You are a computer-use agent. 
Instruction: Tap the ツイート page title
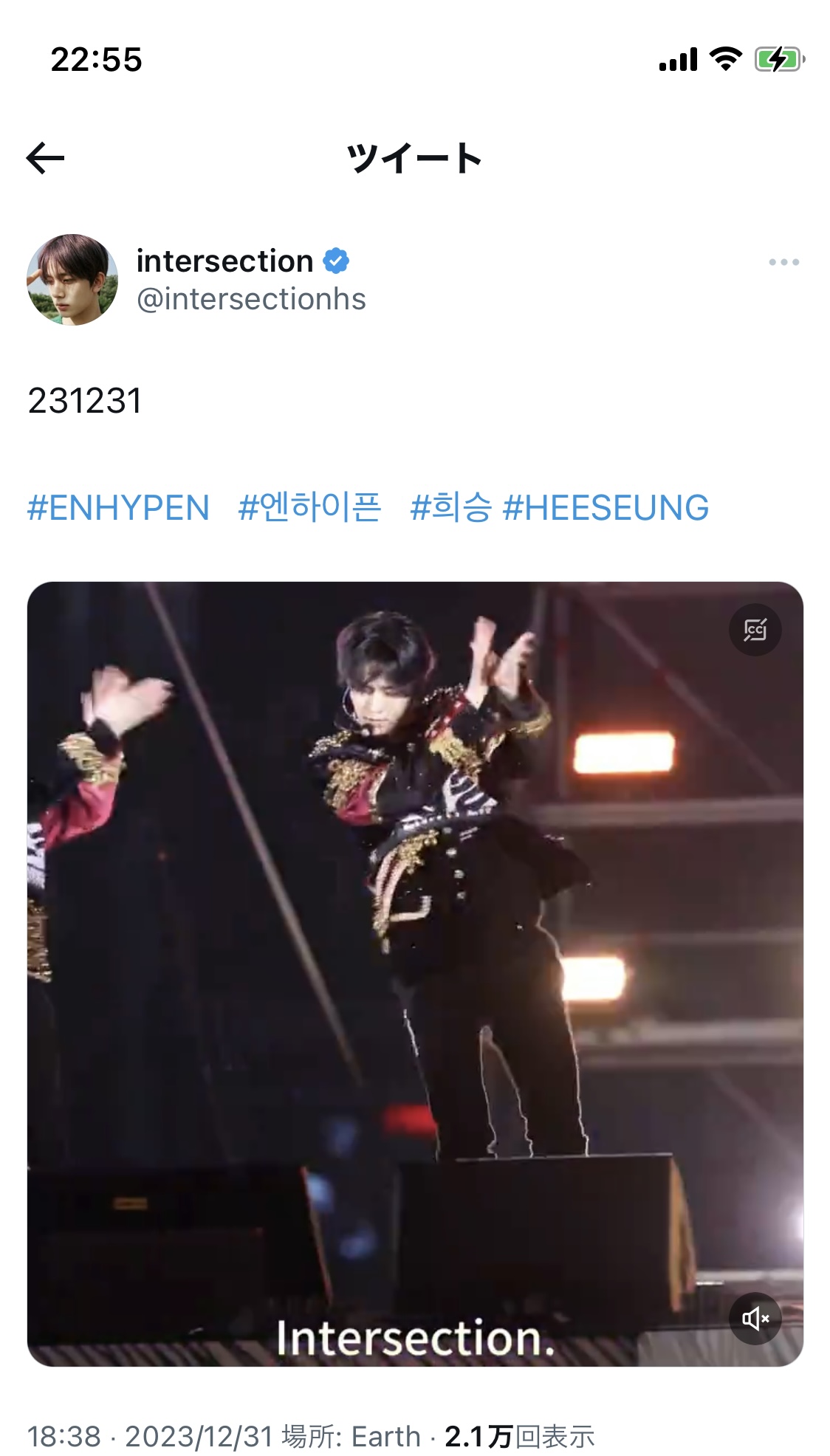(414, 158)
